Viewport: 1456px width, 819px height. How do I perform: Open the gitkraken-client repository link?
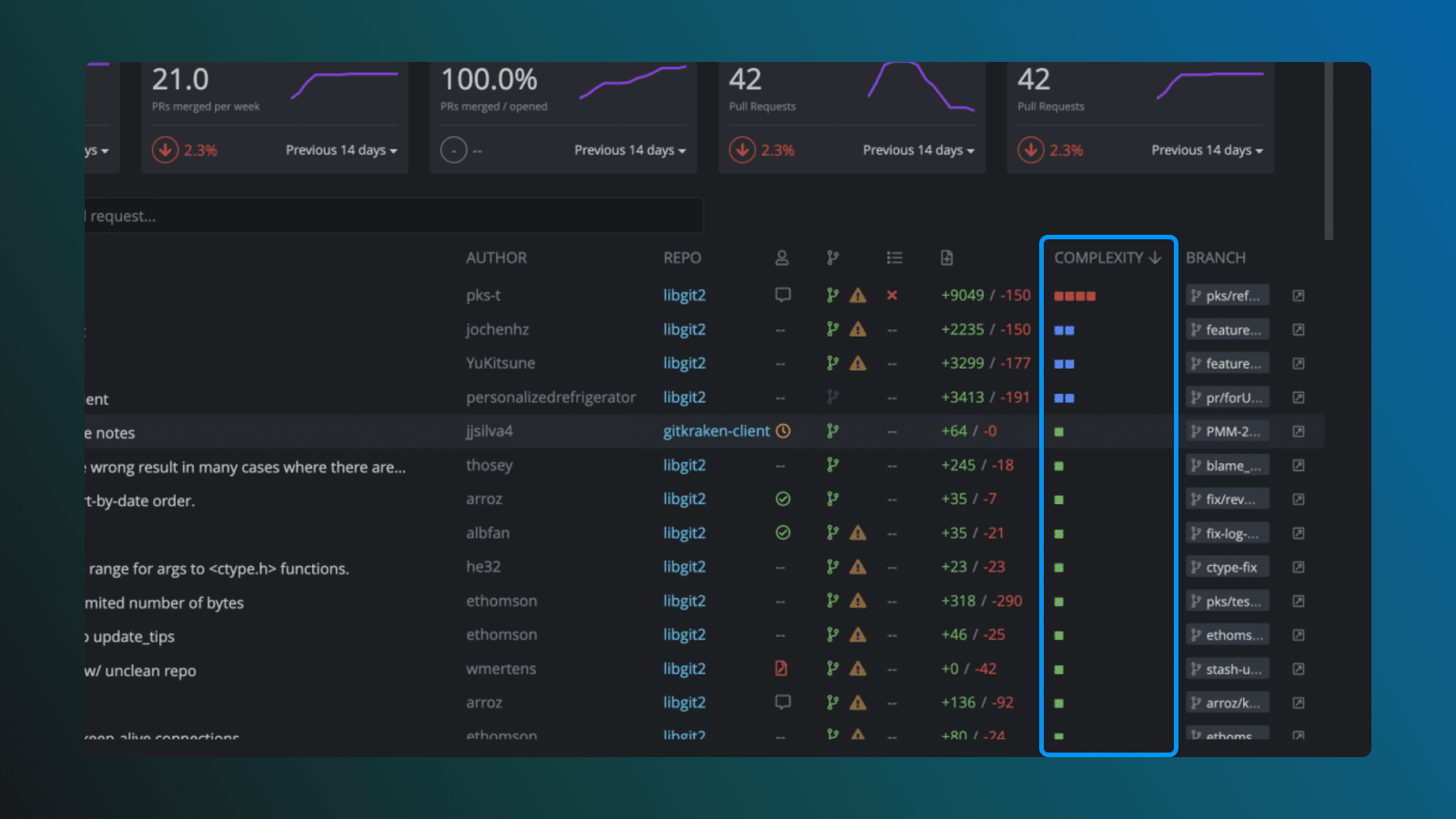[x=716, y=430]
